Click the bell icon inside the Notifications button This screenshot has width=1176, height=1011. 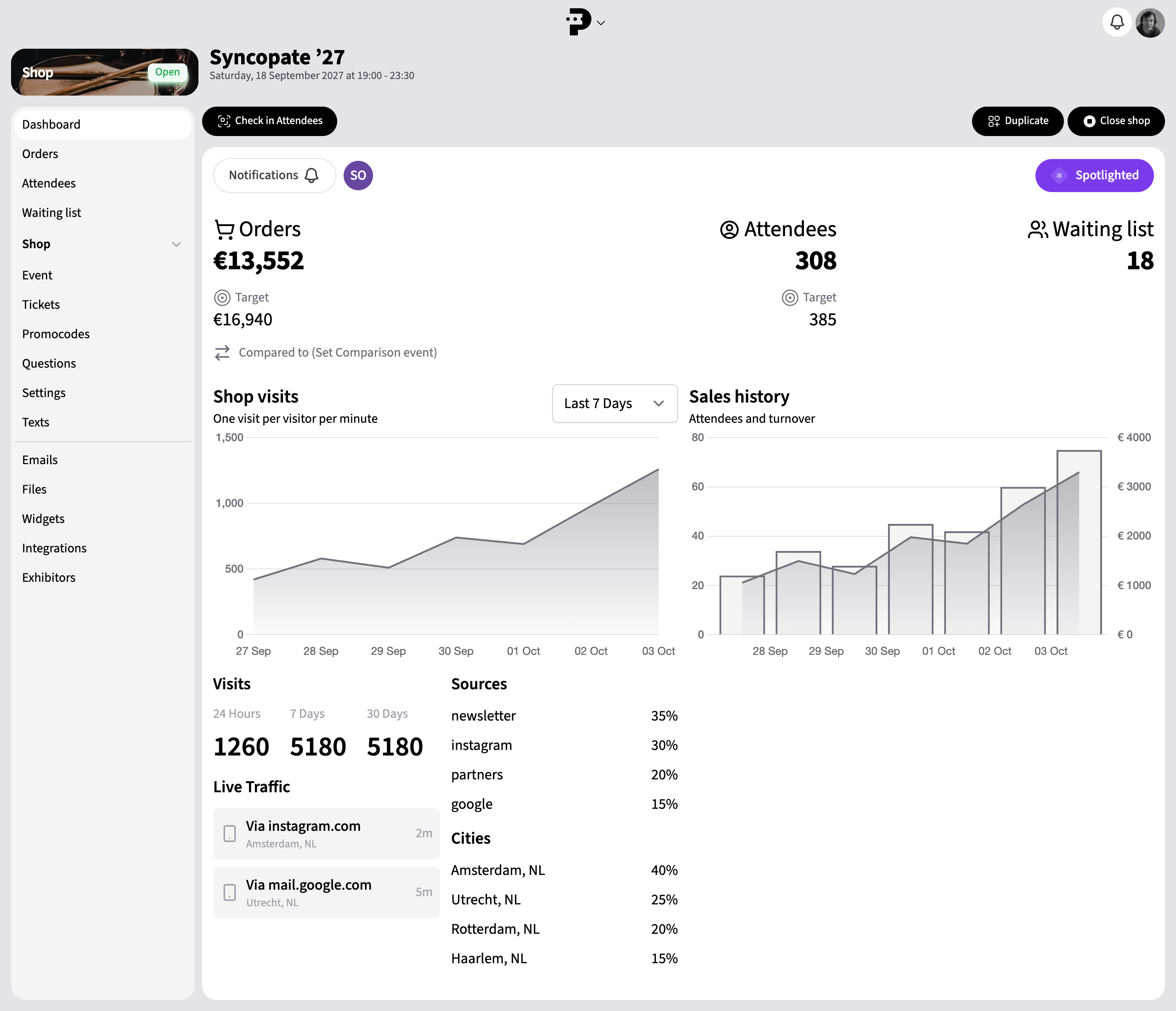(311, 176)
